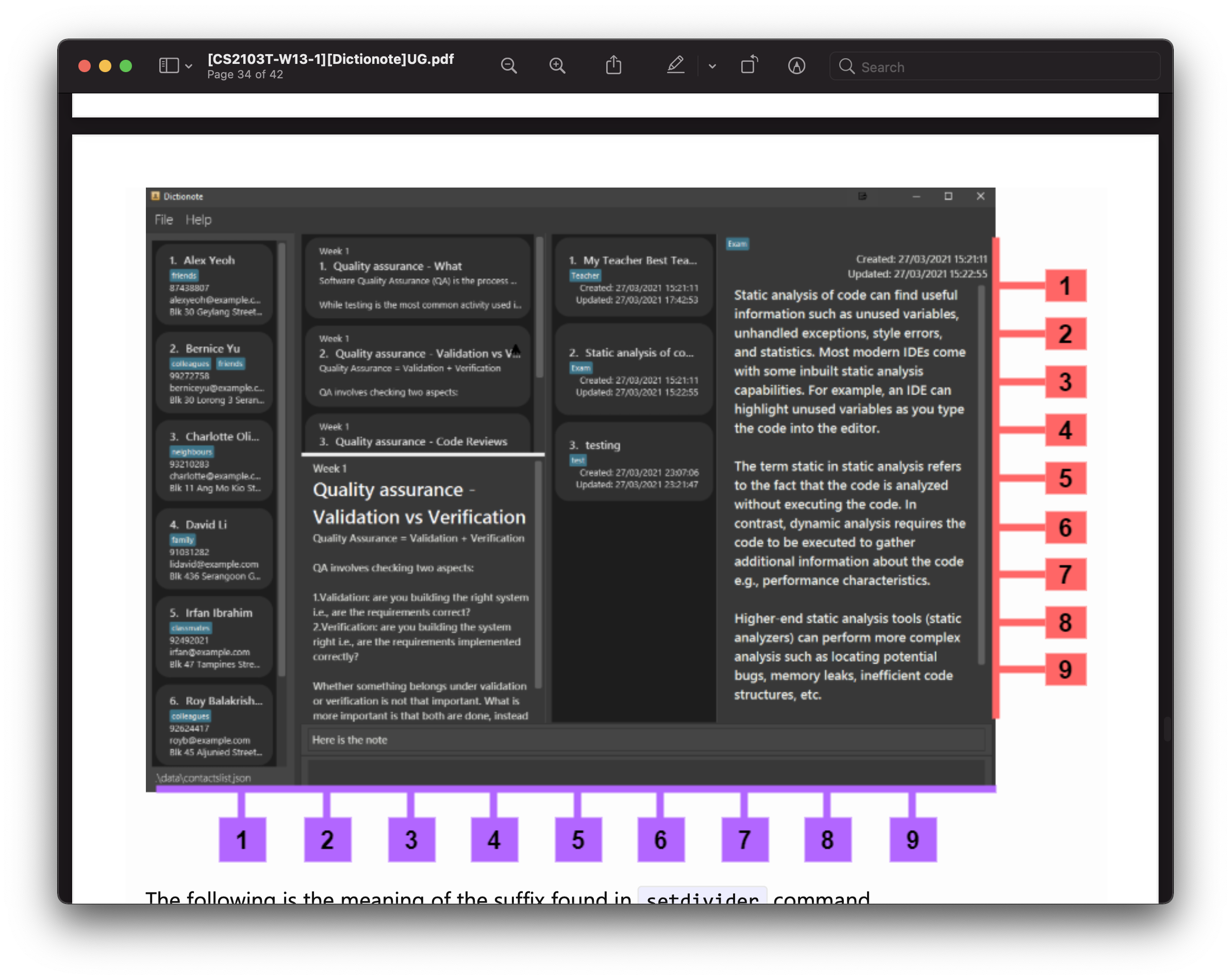
Task: Click the circled A markup icon
Action: pos(796,66)
